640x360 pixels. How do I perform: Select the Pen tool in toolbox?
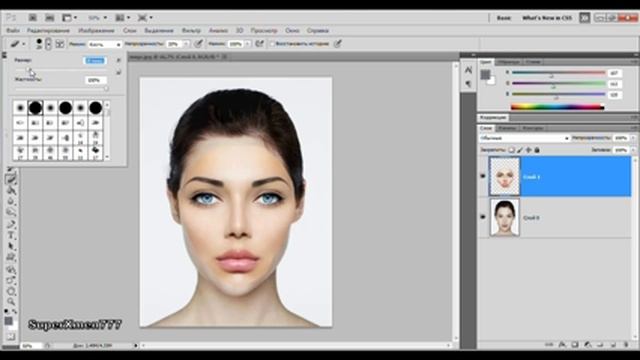(x=11, y=224)
